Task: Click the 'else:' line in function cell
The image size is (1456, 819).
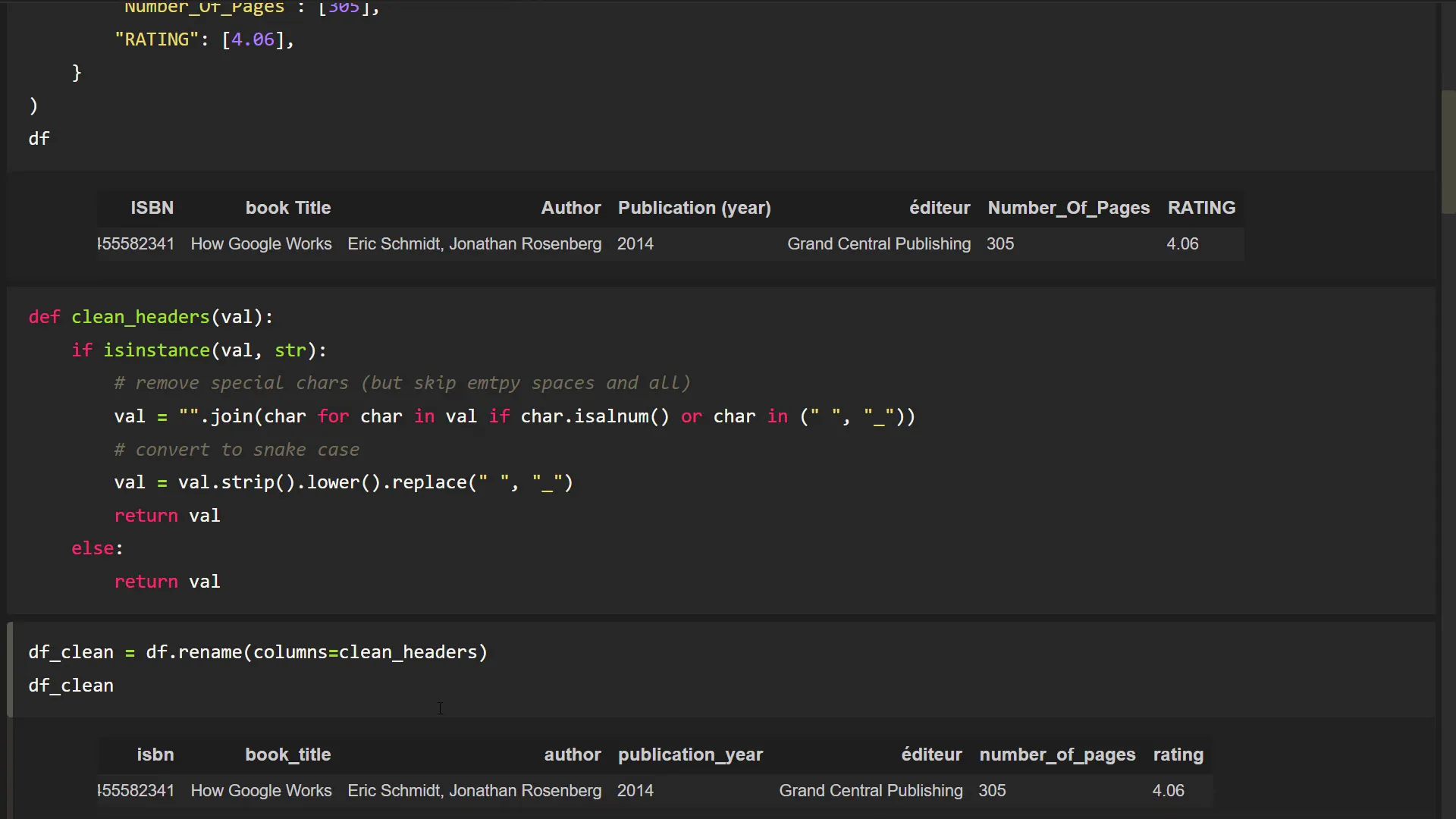Action: point(97,548)
